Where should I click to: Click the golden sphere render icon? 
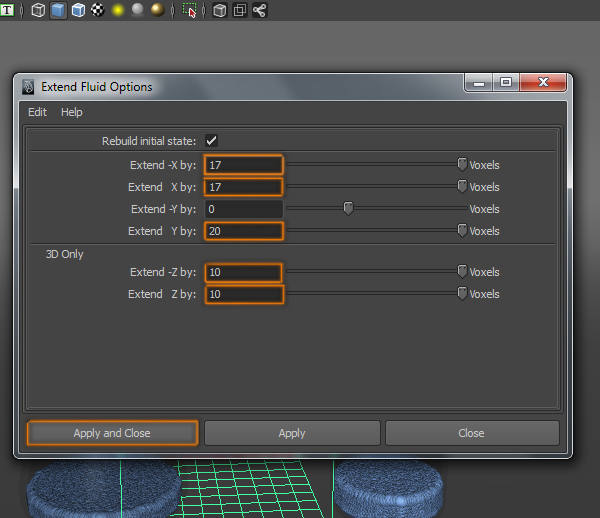pyautogui.click(x=157, y=11)
